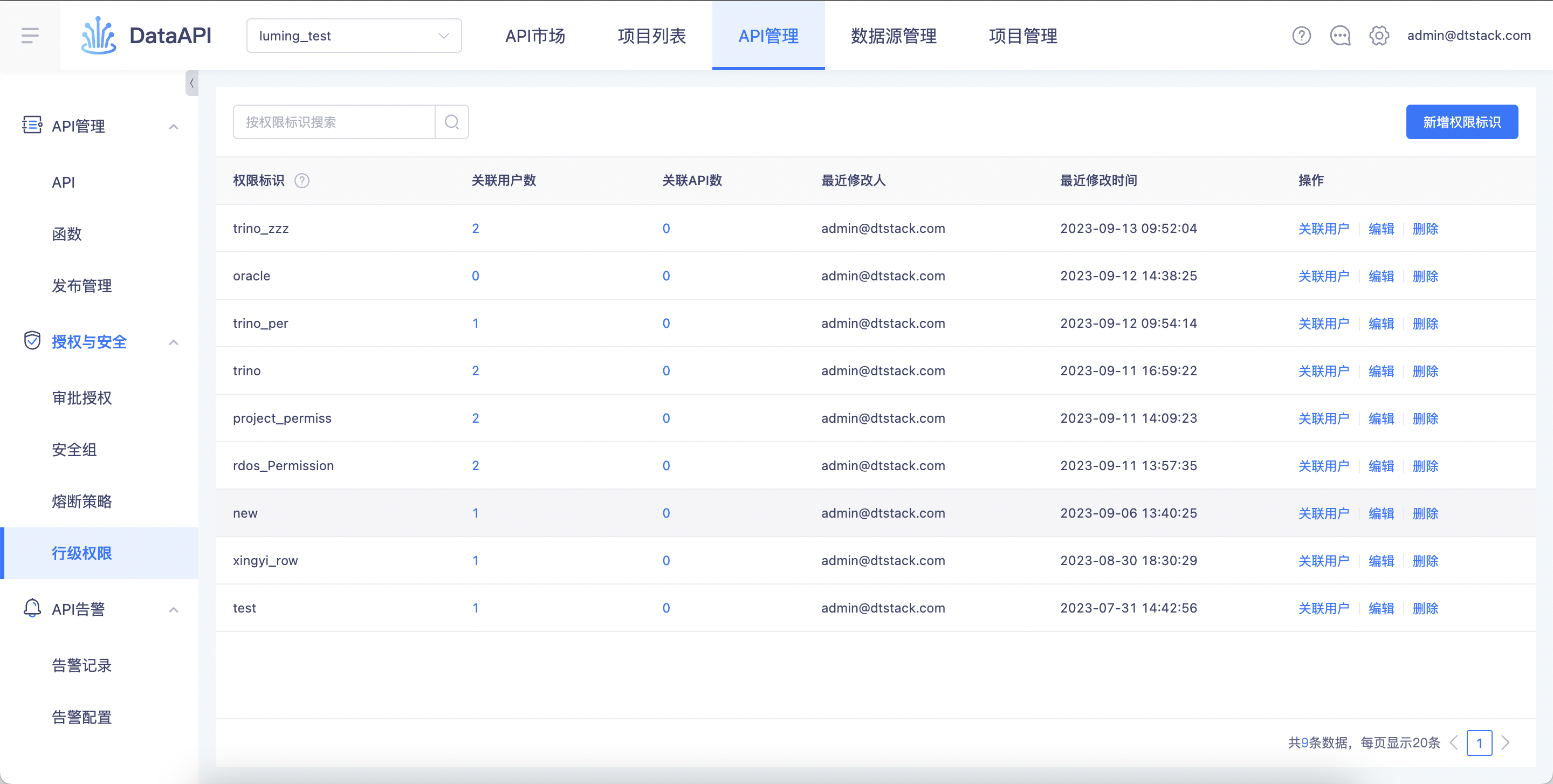Open the message chat icon

tap(1339, 36)
